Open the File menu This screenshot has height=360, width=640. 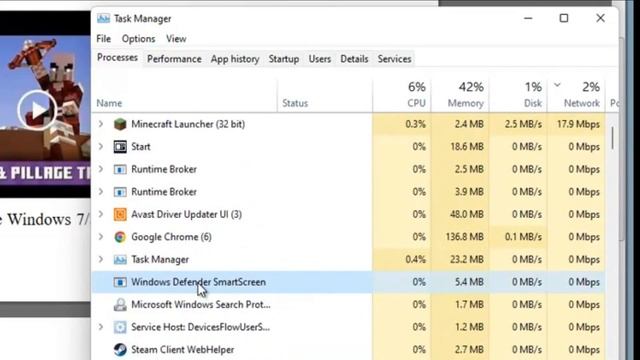pyautogui.click(x=103, y=39)
